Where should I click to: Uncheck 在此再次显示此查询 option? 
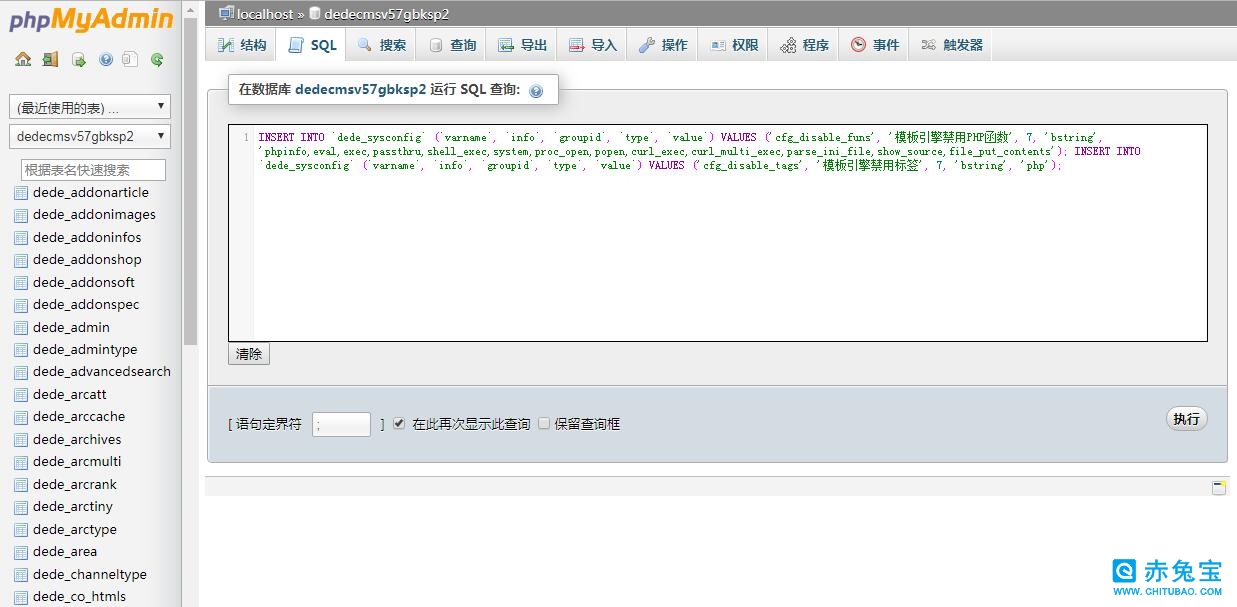[x=396, y=423]
